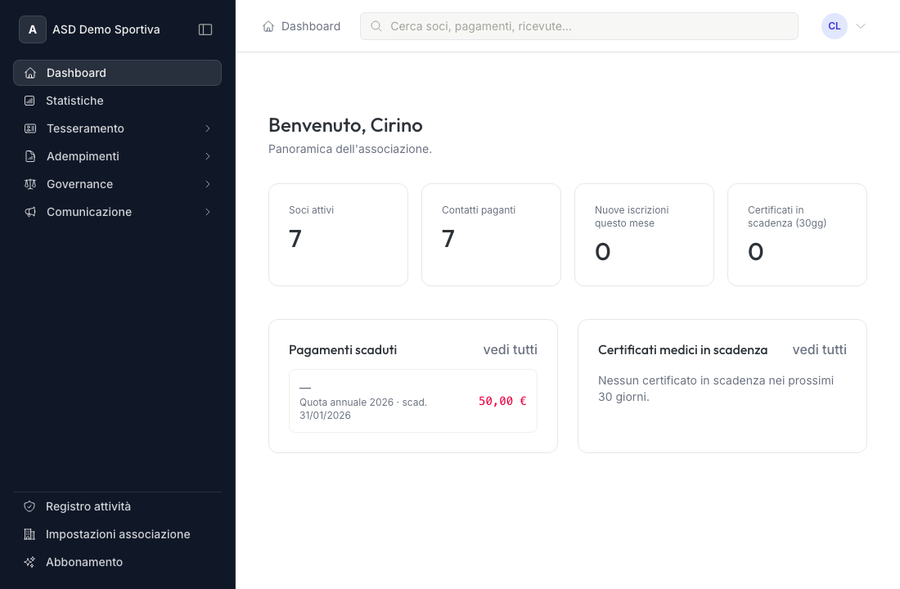
Task: Click the Cerca soci search field
Action: click(578, 26)
